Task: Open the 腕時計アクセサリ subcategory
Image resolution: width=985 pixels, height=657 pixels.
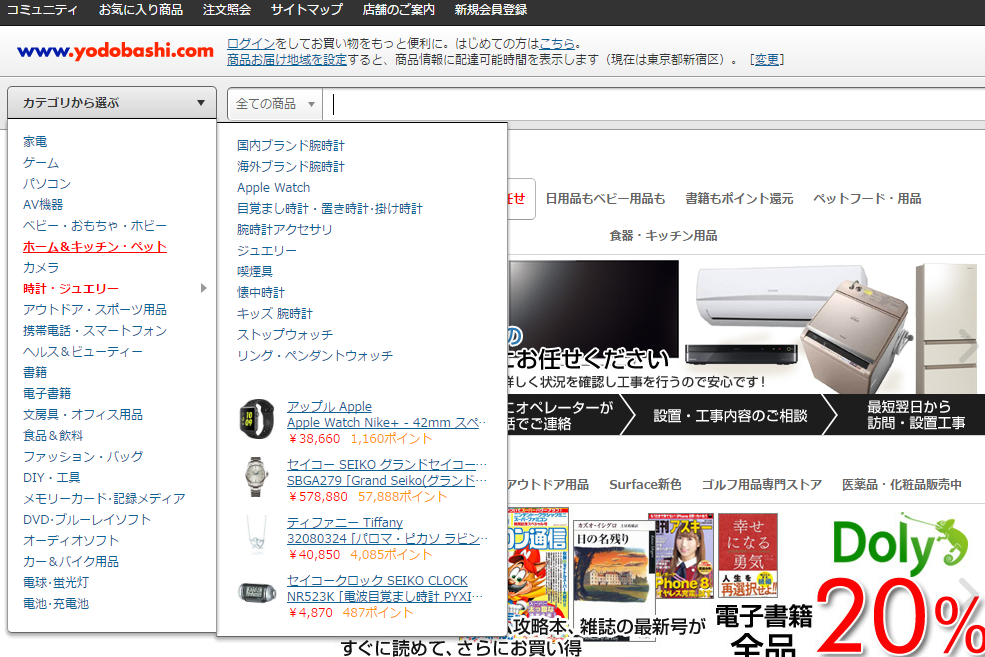Action: pyautogui.click(x=285, y=229)
